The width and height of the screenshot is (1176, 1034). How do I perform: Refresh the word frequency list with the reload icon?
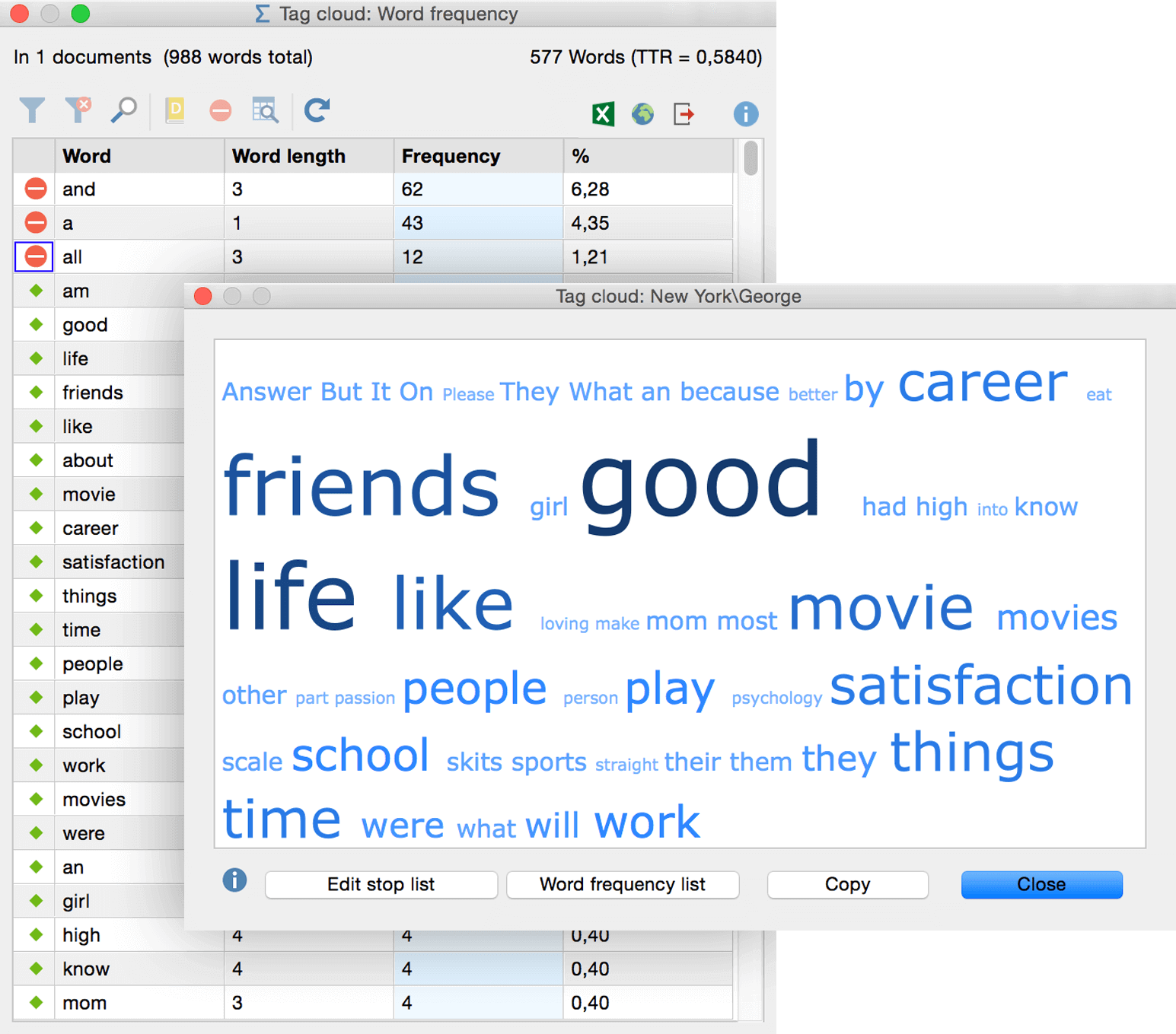pyautogui.click(x=317, y=110)
